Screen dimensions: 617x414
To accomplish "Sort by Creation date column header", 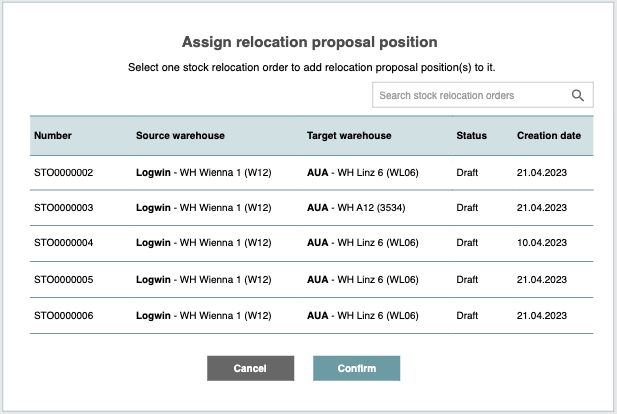I will tap(549, 136).
